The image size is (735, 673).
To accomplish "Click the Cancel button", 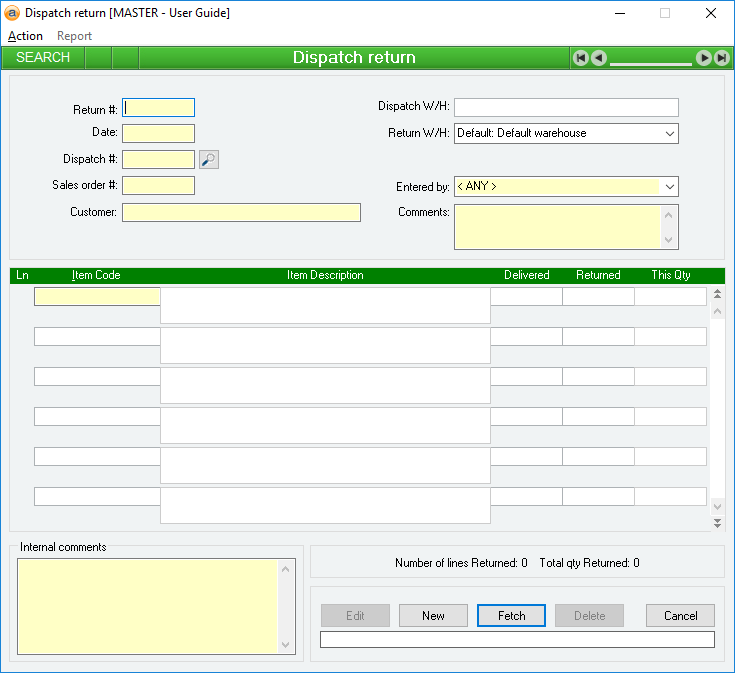I will [680, 616].
